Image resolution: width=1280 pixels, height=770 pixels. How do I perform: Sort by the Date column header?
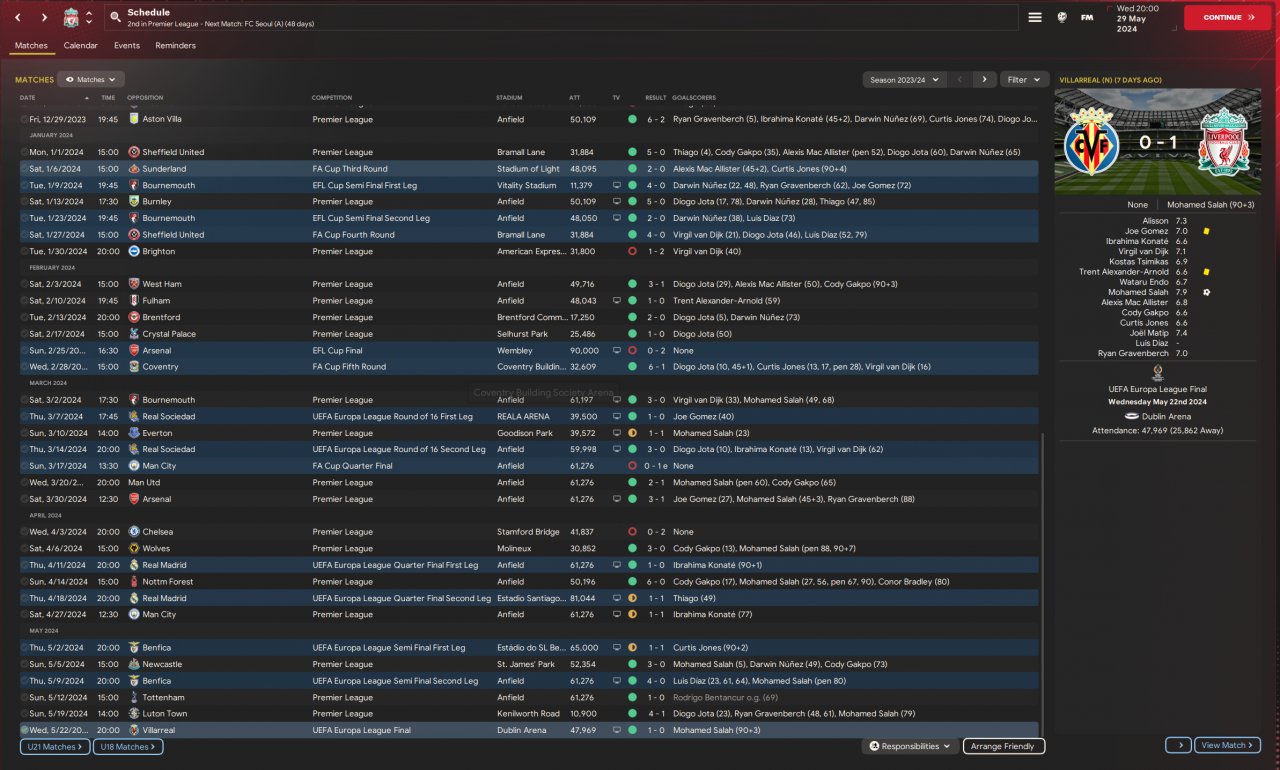pos(27,98)
